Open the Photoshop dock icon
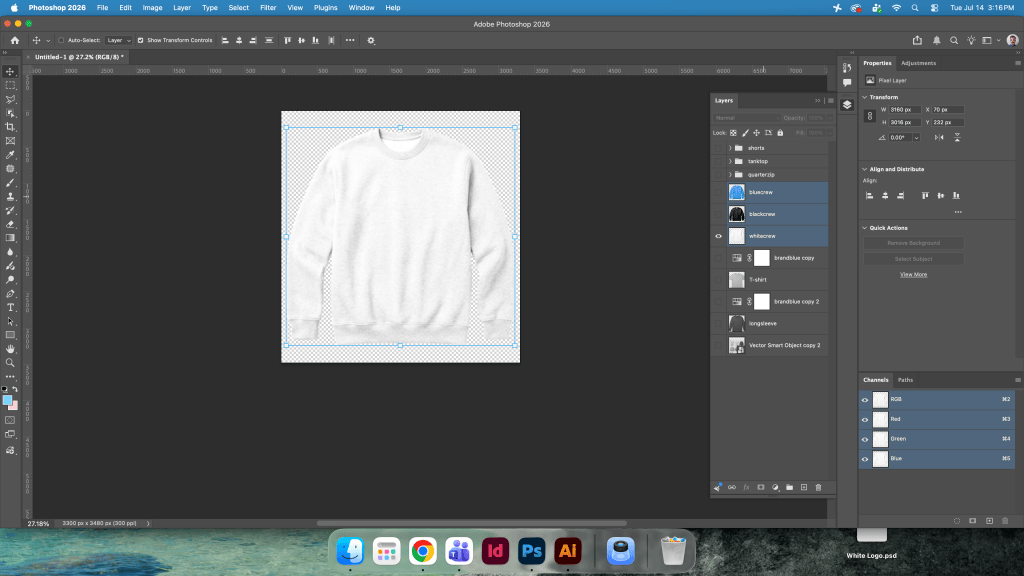1024x576 pixels. (532, 551)
